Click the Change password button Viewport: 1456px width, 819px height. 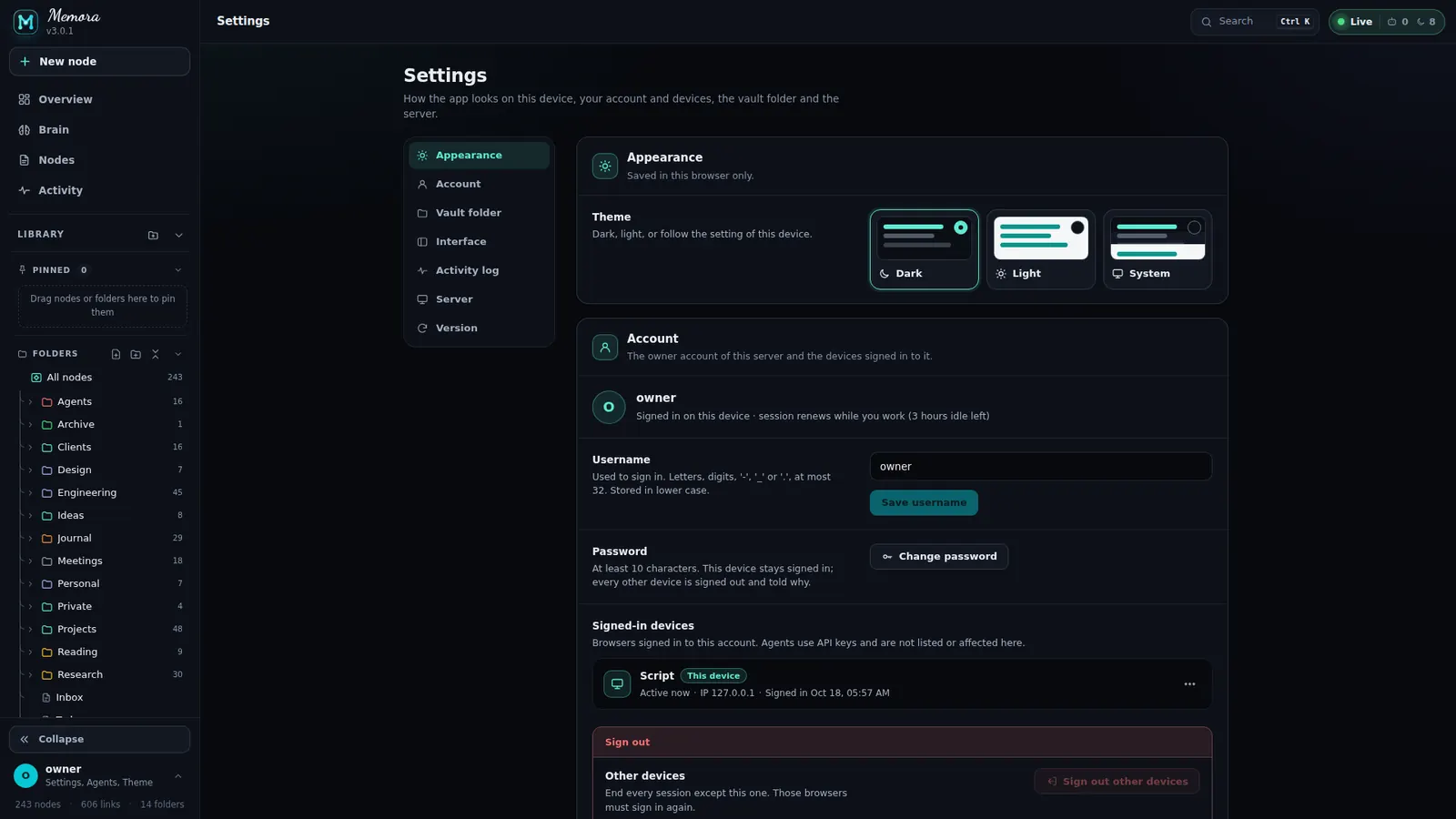tap(938, 557)
